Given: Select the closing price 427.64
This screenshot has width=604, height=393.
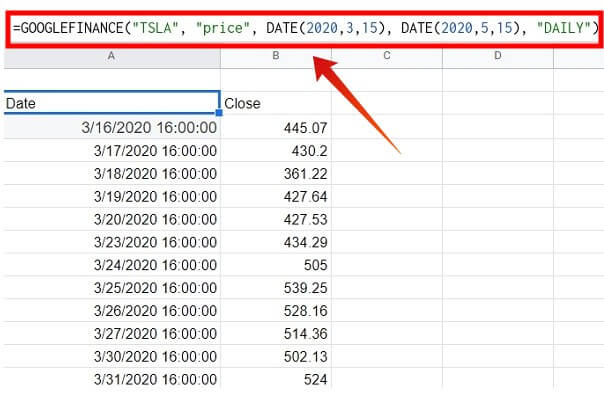Looking at the screenshot, I should pos(276,196).
